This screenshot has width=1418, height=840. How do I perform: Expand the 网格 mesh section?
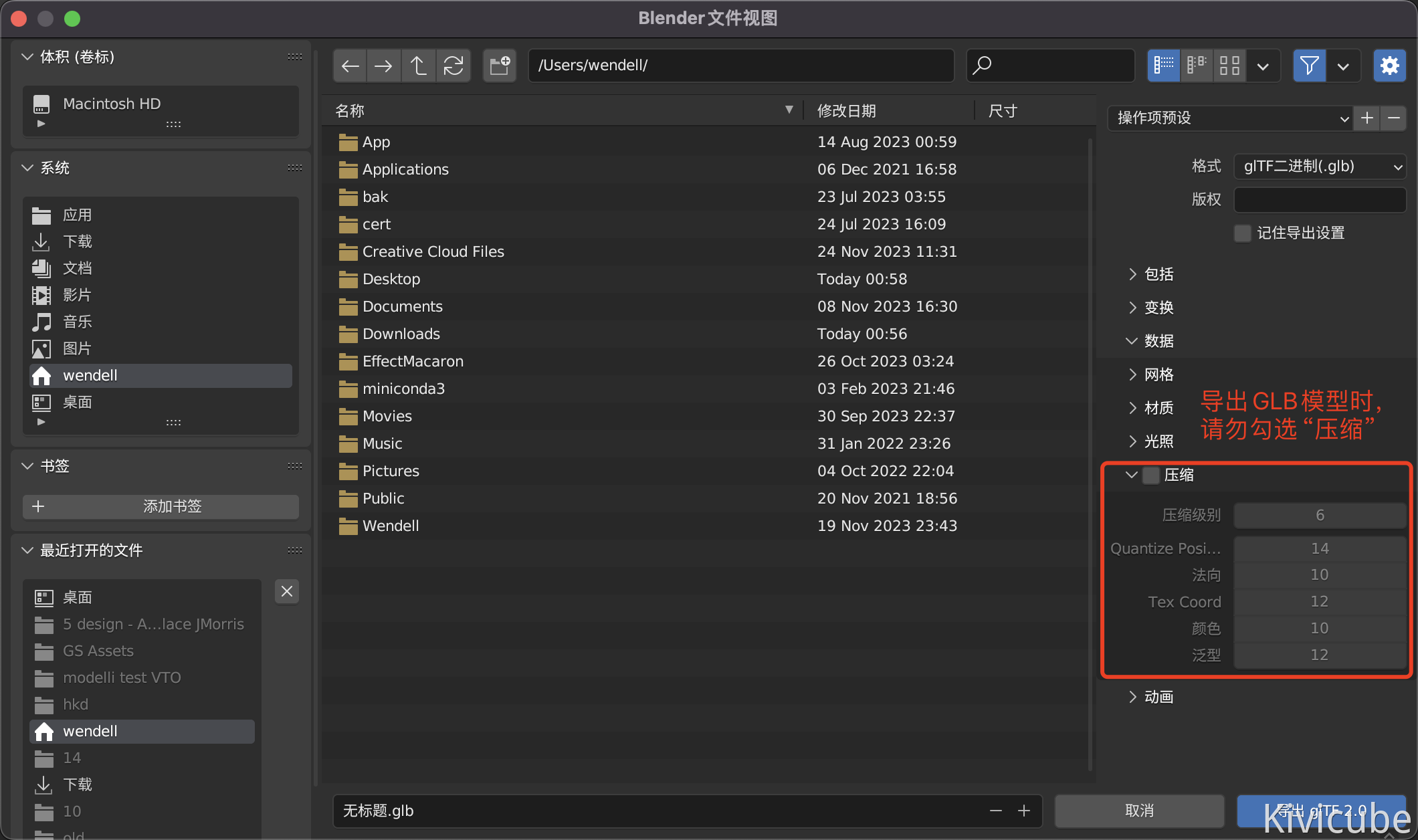[x=1158, y=375]
